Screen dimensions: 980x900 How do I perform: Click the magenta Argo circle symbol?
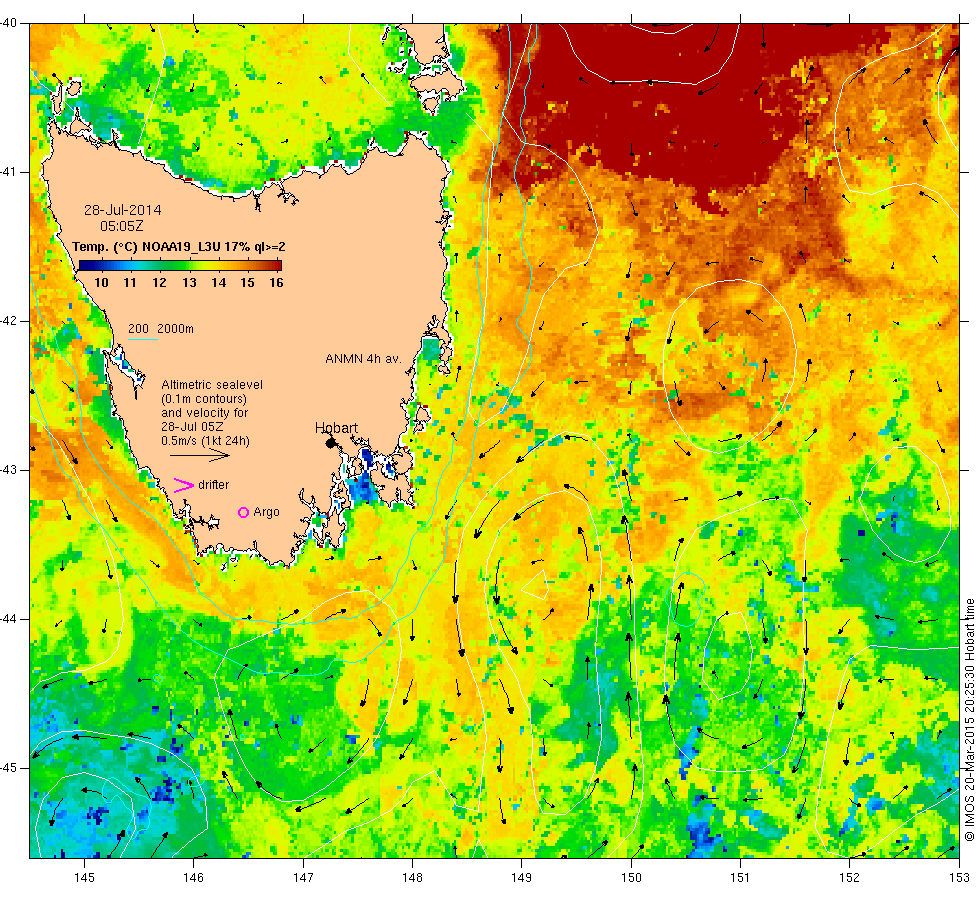coord(244,512)
